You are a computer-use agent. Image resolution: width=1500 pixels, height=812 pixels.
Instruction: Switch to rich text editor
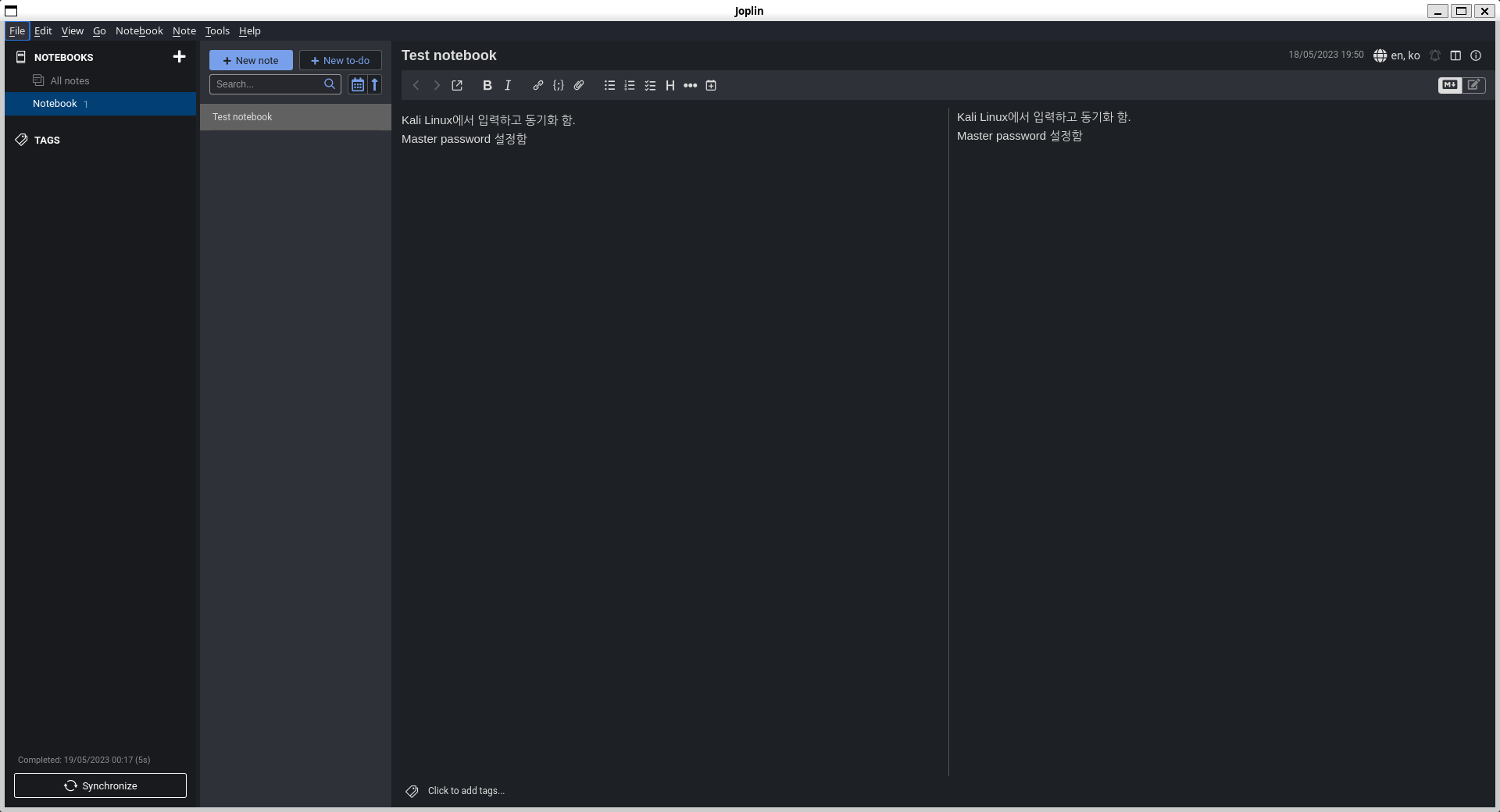coord(1474,84)
